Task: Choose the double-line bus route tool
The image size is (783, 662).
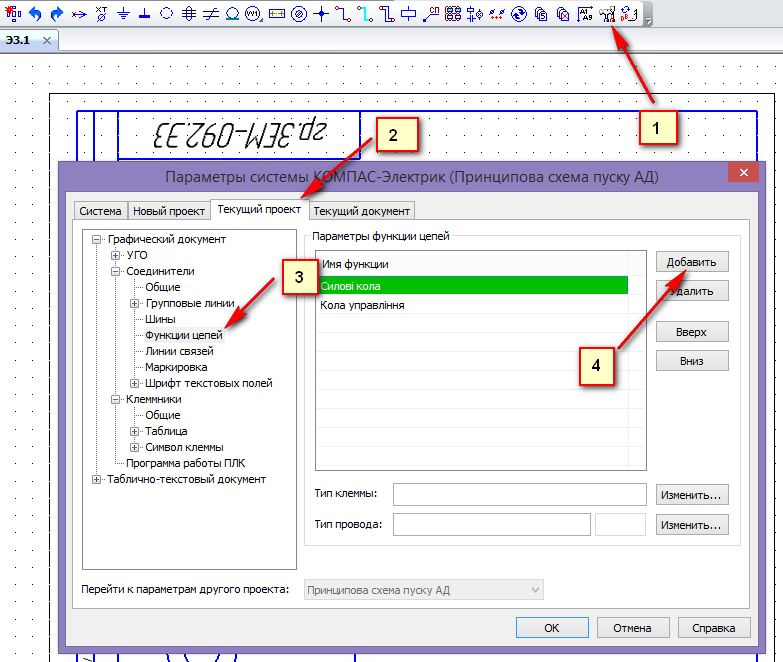Action: click(x=387, y=13)
